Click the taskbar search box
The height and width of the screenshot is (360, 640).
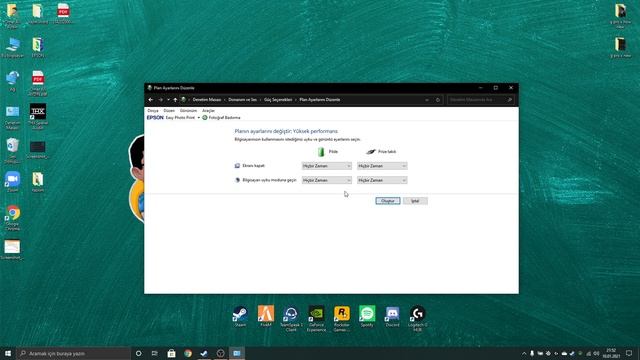click(x=73, y=353)
